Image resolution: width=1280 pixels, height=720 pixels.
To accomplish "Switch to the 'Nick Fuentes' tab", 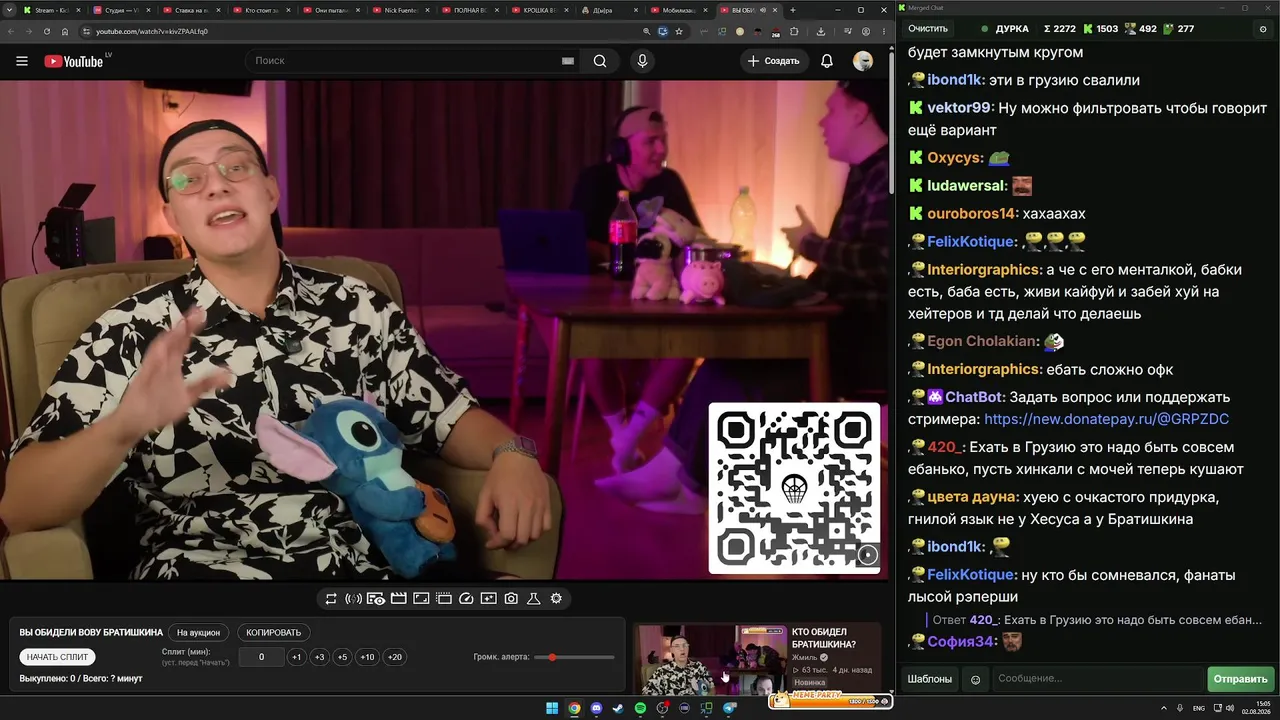I will point(402,10).
